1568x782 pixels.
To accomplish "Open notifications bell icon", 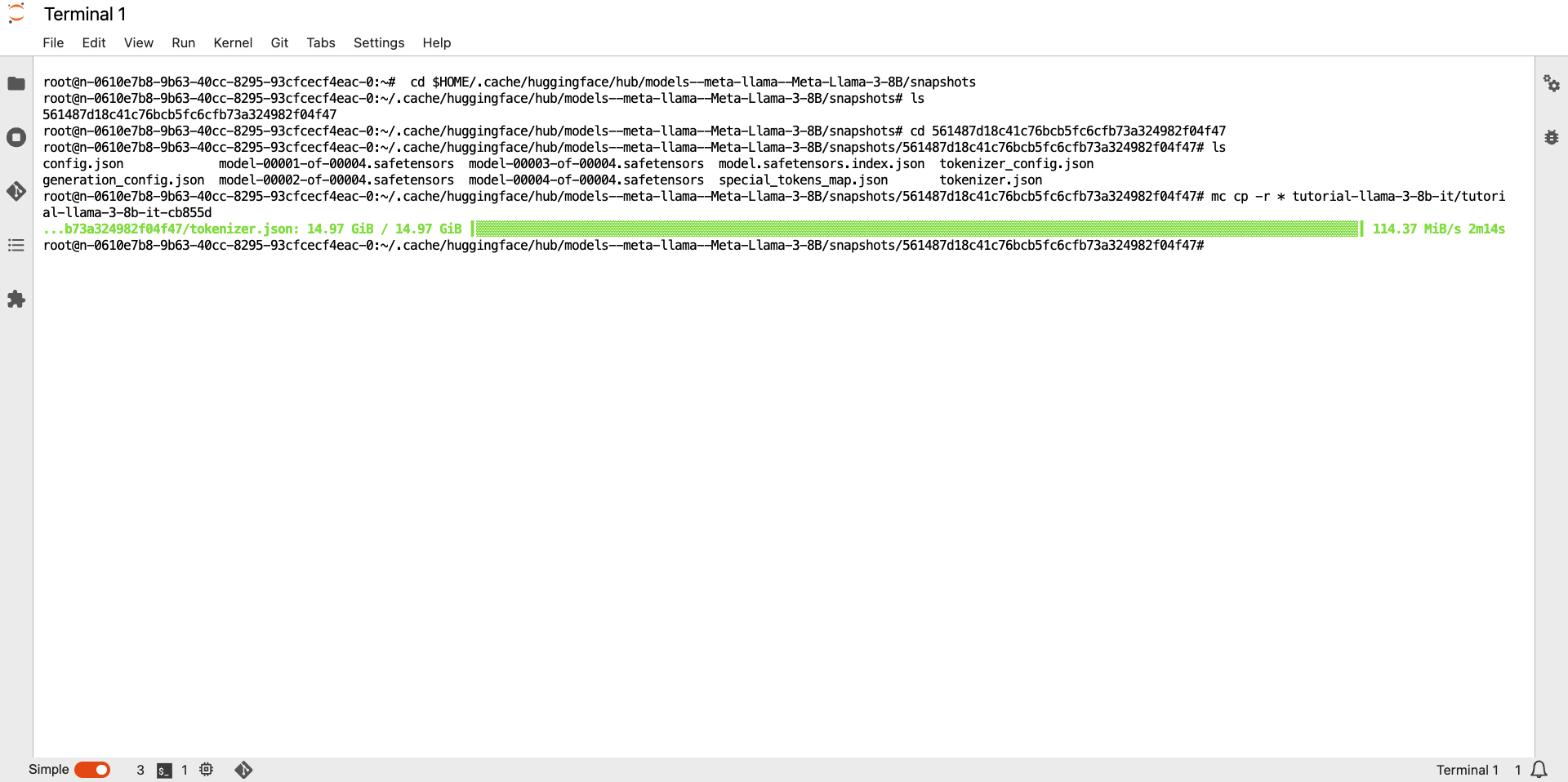I will coord(1539,770).
